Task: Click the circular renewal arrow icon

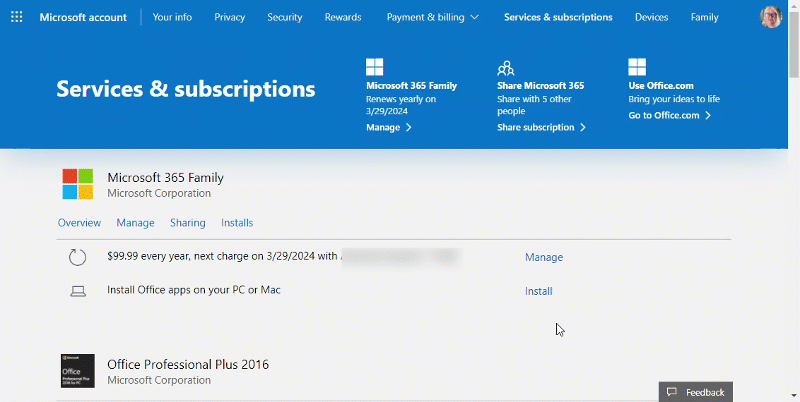Action: click(78, 257)
